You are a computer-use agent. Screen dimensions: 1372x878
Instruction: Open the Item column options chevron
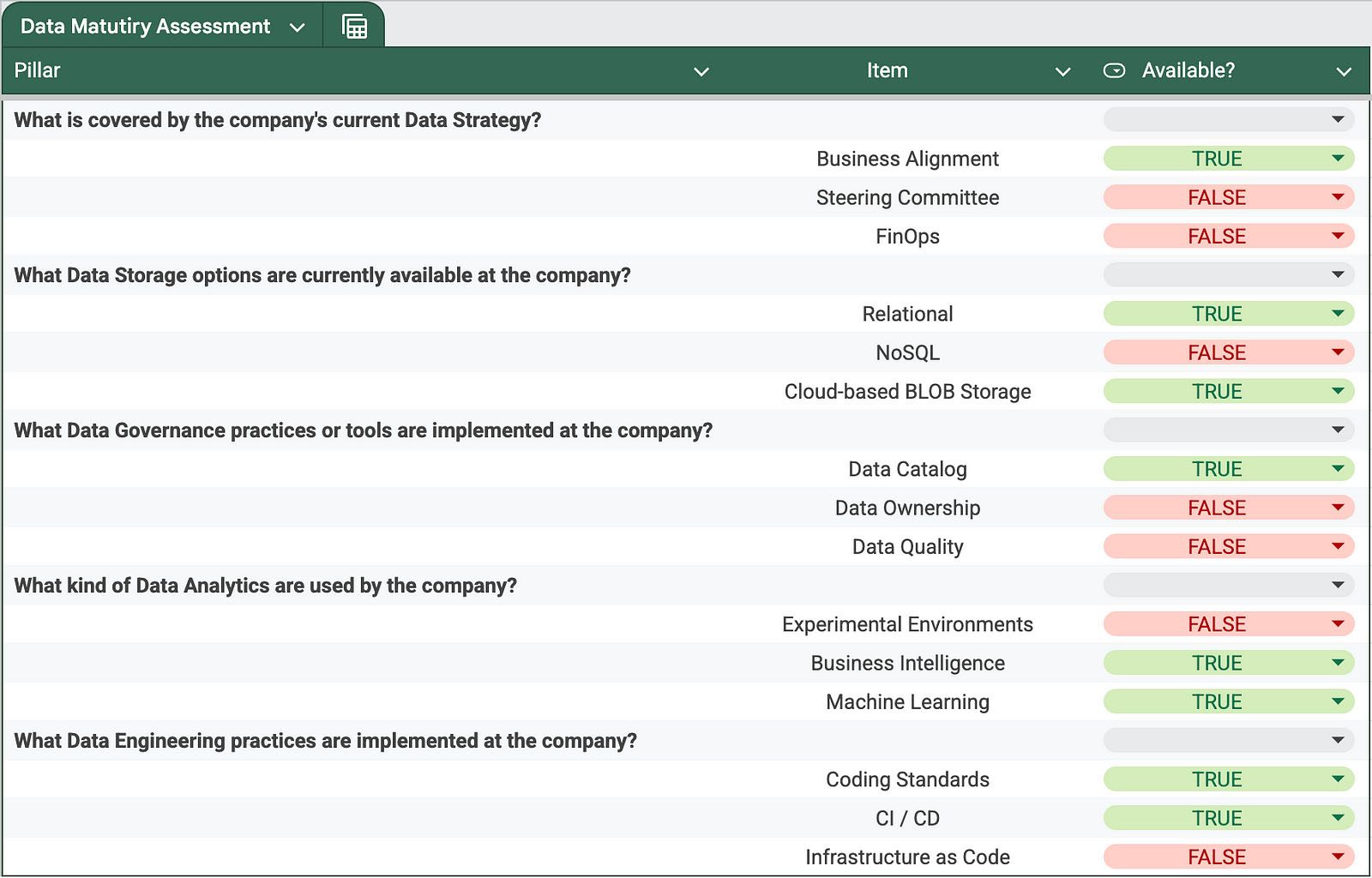click(x=1062, y=72)
